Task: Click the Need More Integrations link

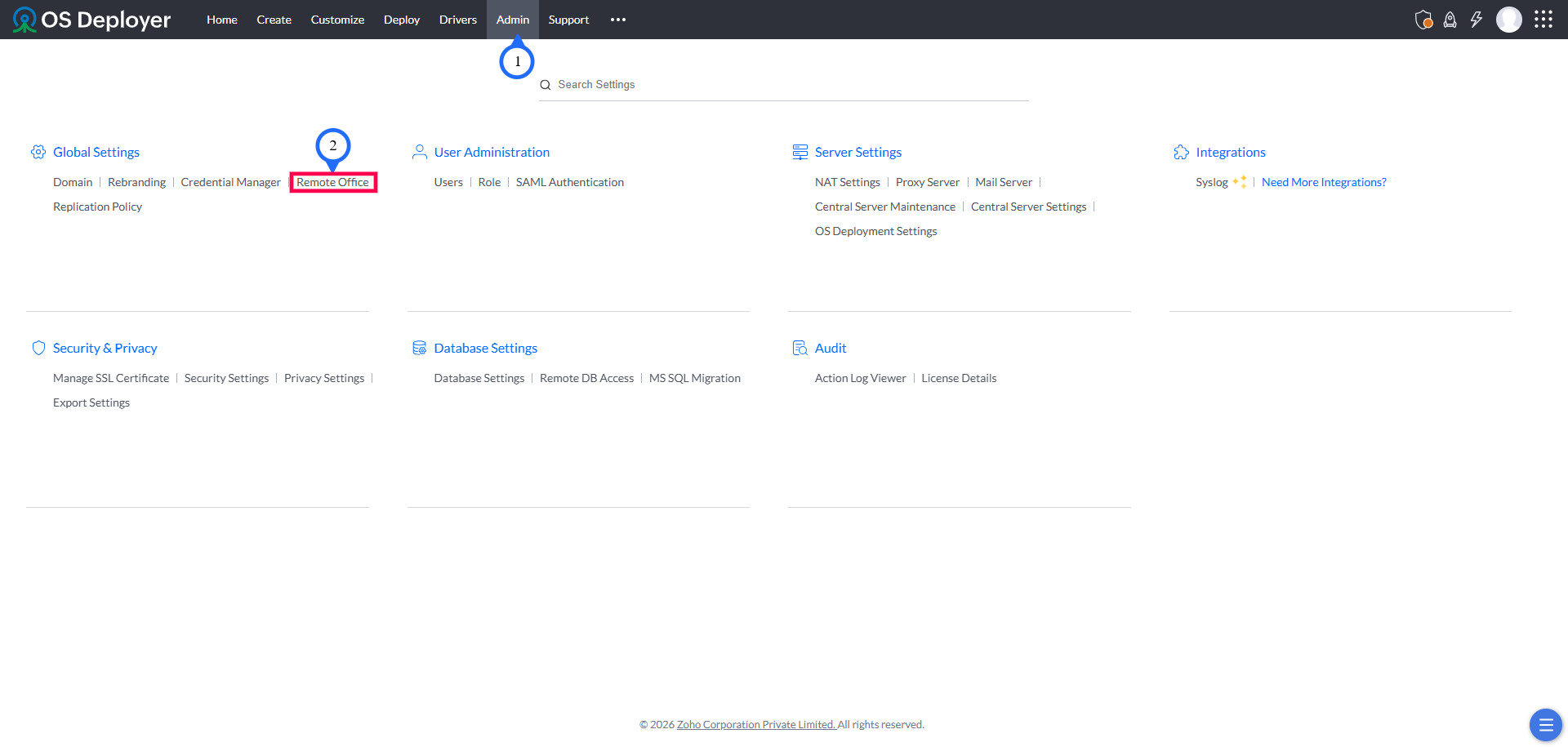Action: pos(1324,181)
